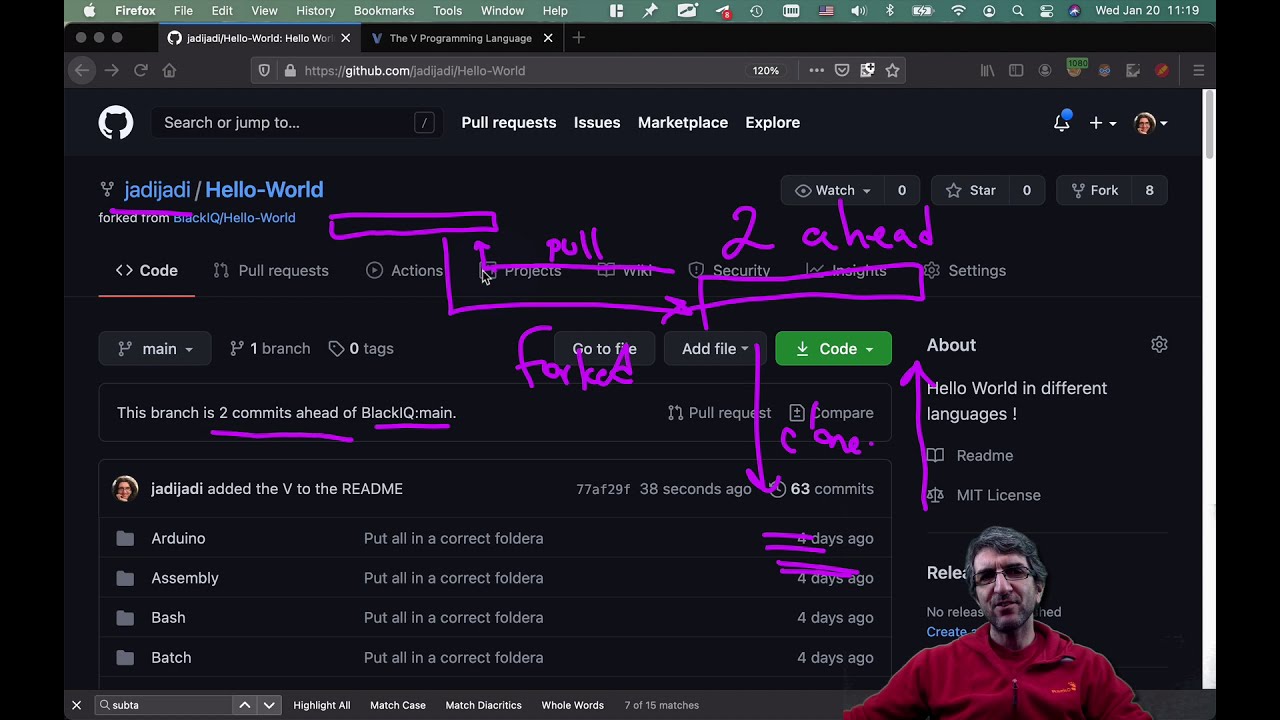Viewport: 1280px width, 720px height.
Task: Toggle Match Diacritics in find bar
Action: coord(483,705)
